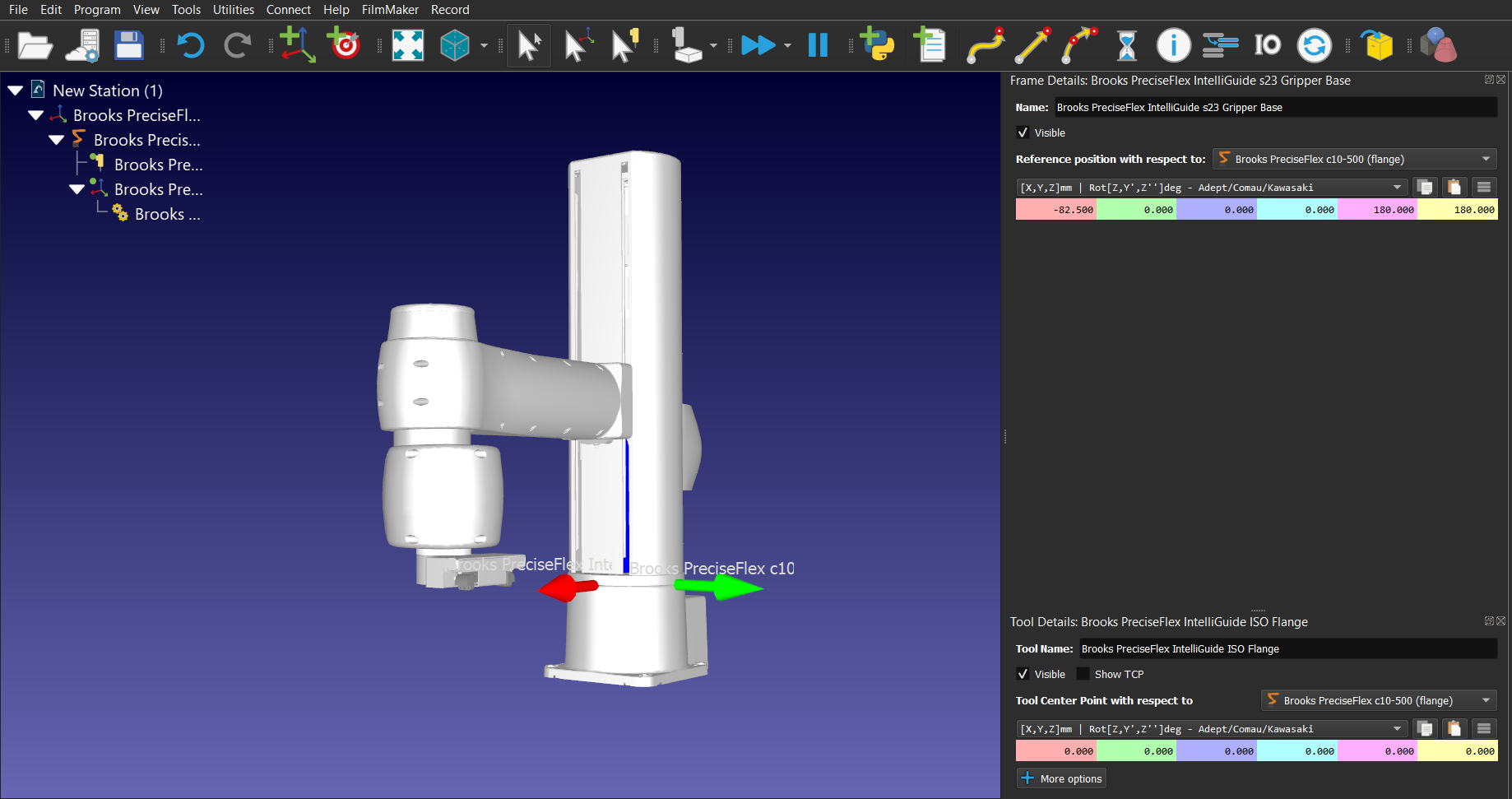Click the More options button
Image resolution: width=1512 pixels, height=799 pixels.
pyautogui.click(x=1060, y=778)
